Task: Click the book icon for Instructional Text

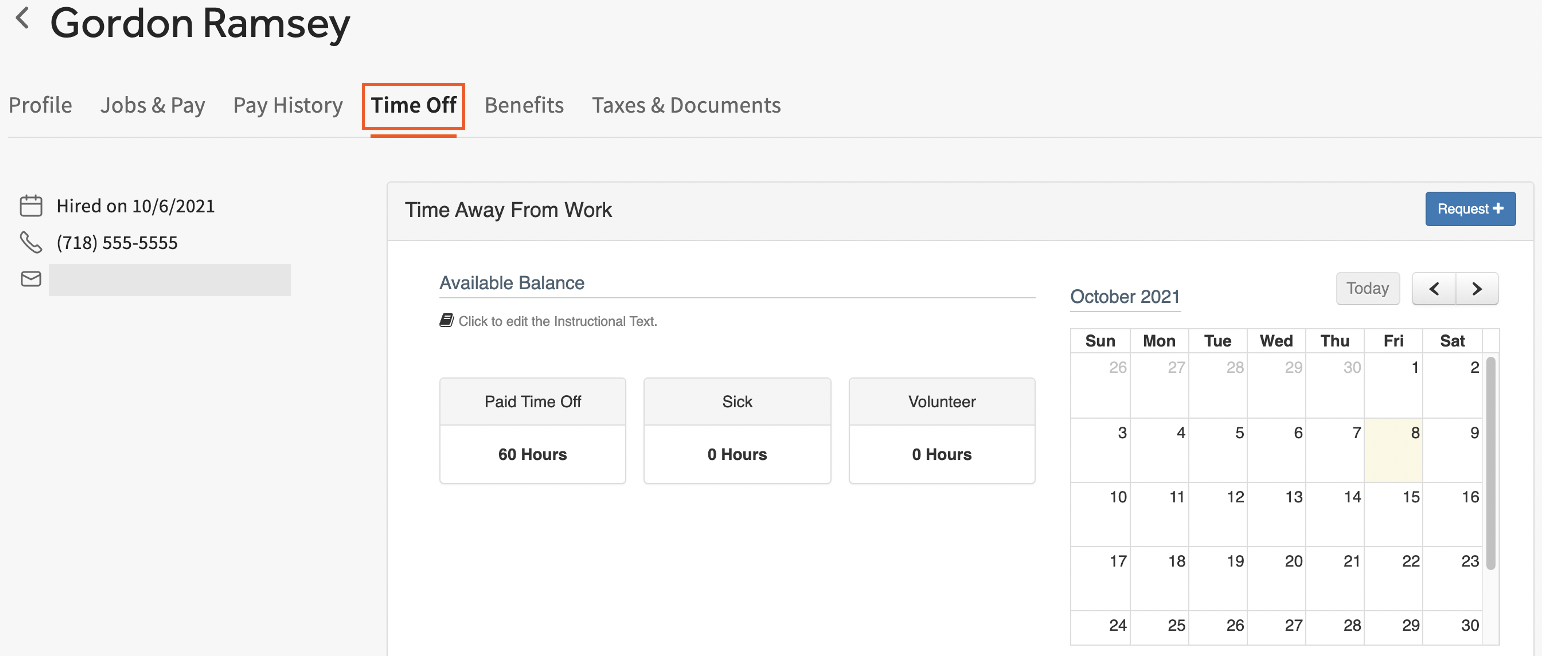Action: (446, 321)
